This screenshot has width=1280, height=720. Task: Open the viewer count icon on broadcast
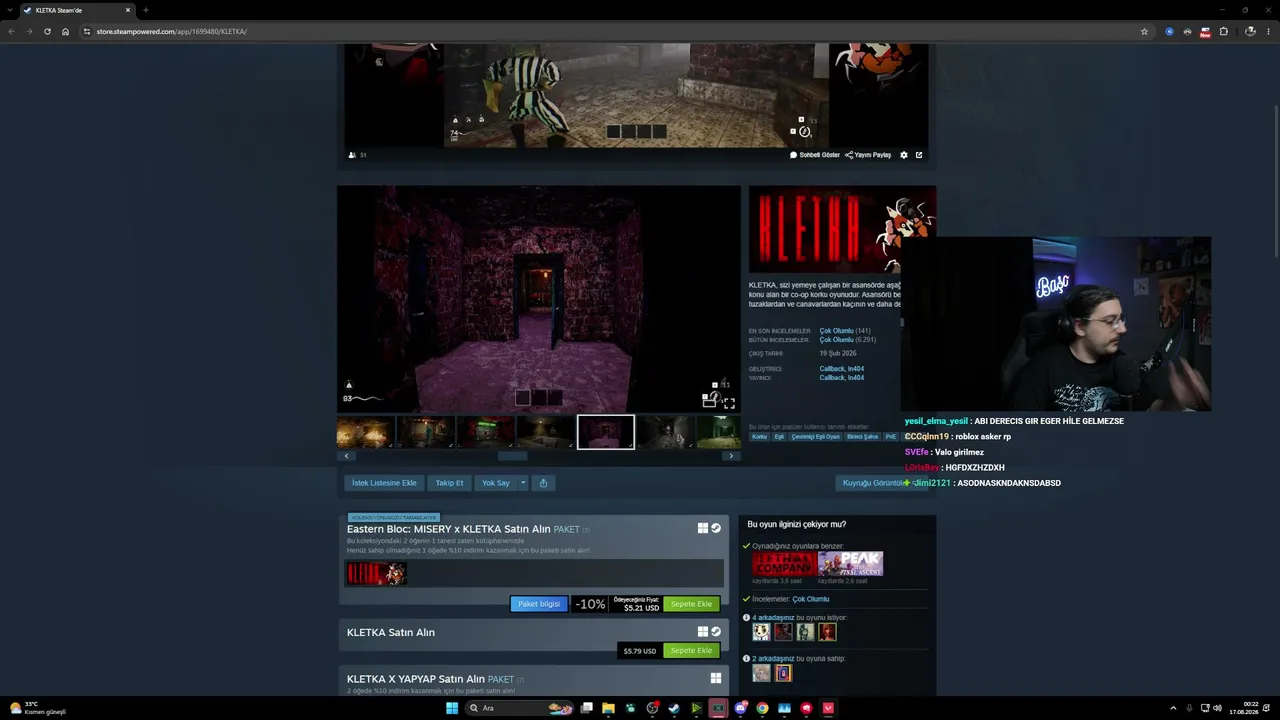point(352,155)
